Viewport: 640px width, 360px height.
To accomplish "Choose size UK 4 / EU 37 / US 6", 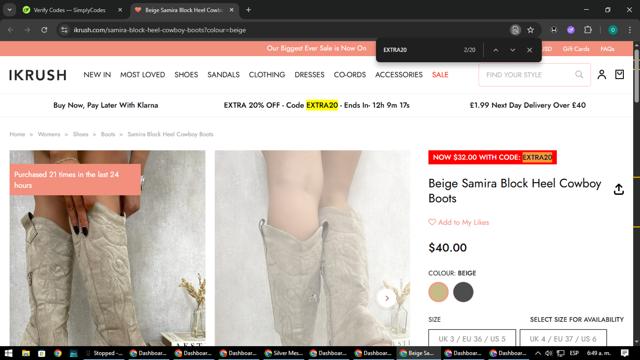I will coord(563,339).
